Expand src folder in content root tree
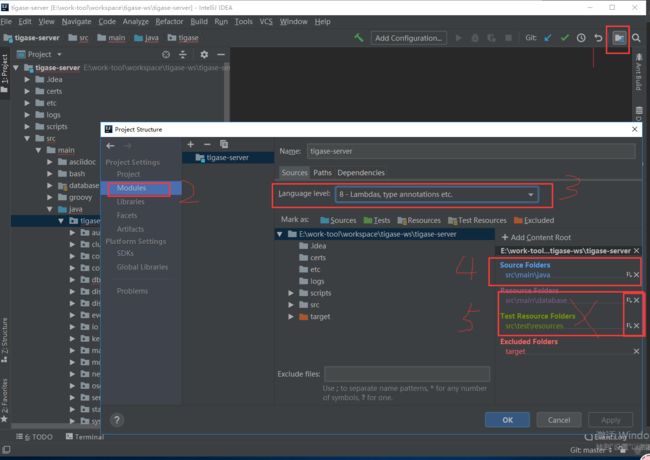650x460 pixels. click(291, 305)
